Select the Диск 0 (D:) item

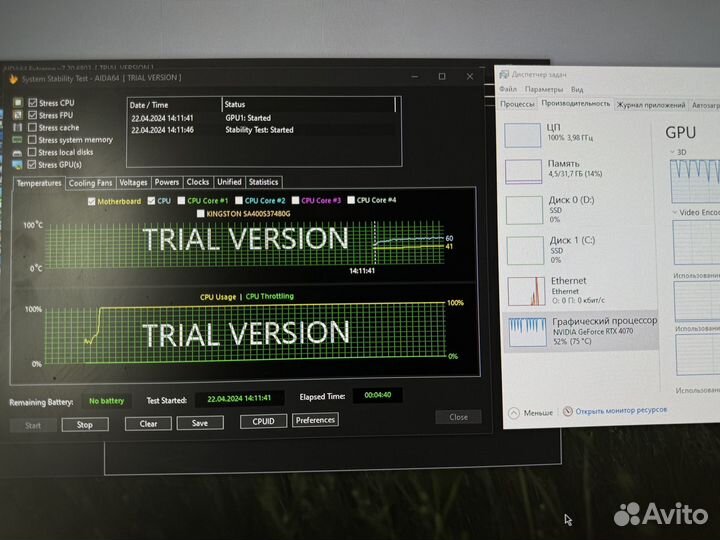[x=580, y=209]
